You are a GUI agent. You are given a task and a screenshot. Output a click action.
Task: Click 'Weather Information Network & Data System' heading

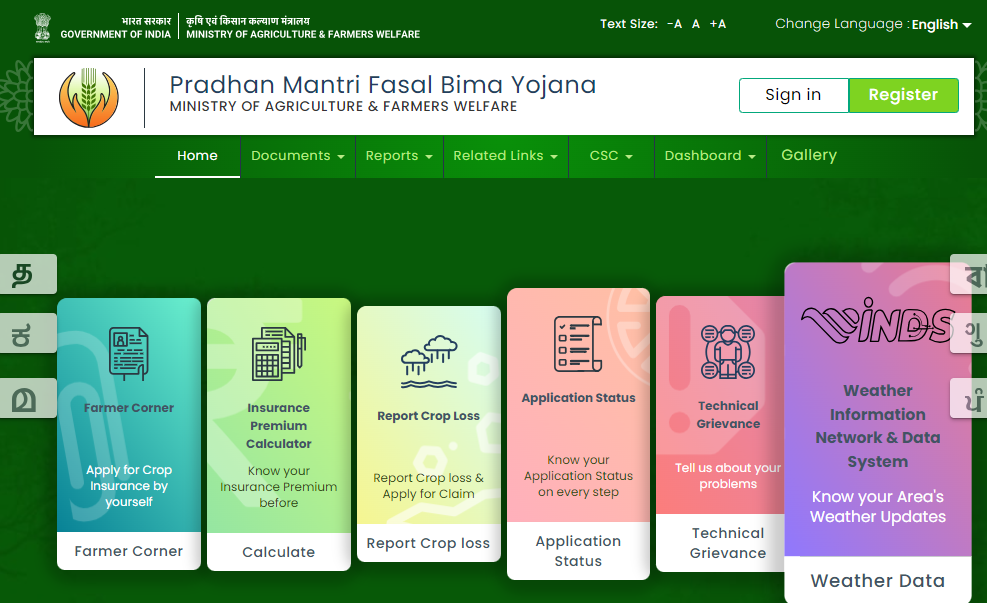[x=877, y=425]
